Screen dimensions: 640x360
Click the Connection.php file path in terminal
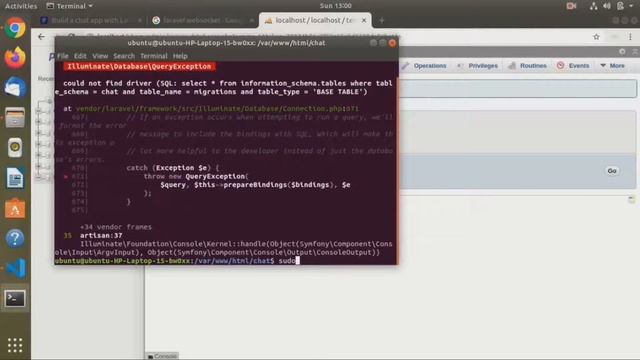217,109
